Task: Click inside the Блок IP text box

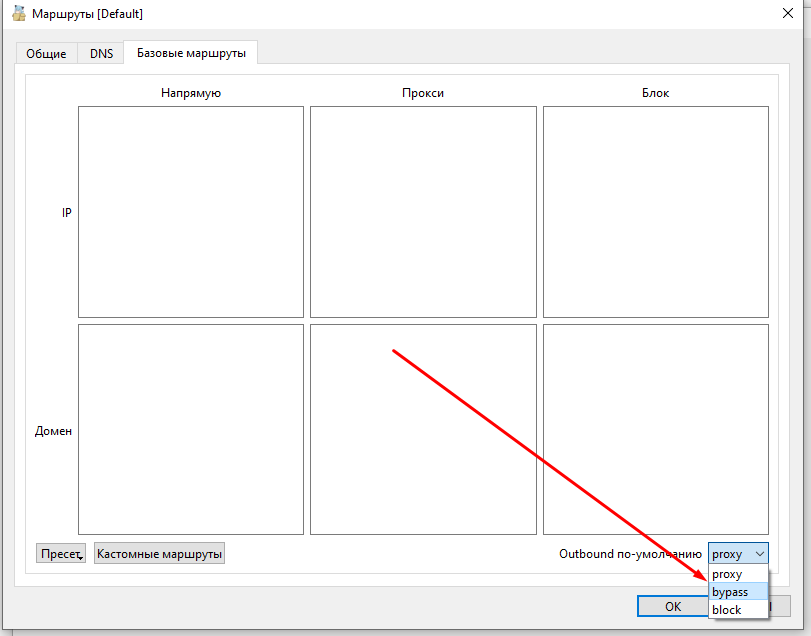Action: [x=655, y=212]
